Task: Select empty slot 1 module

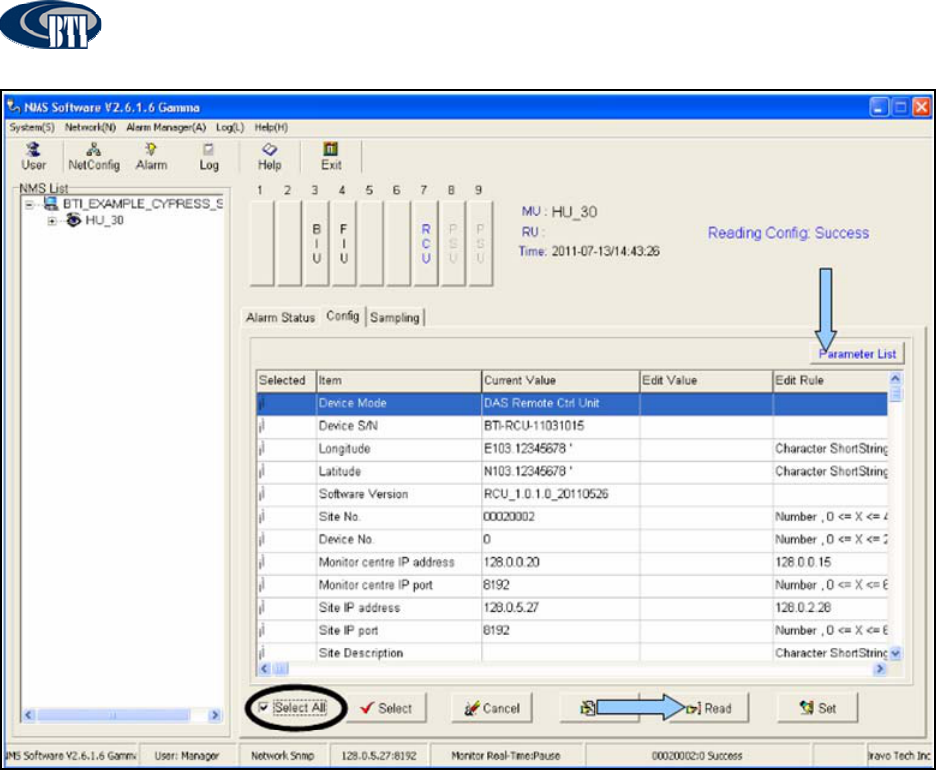Action: pos(261,244)
